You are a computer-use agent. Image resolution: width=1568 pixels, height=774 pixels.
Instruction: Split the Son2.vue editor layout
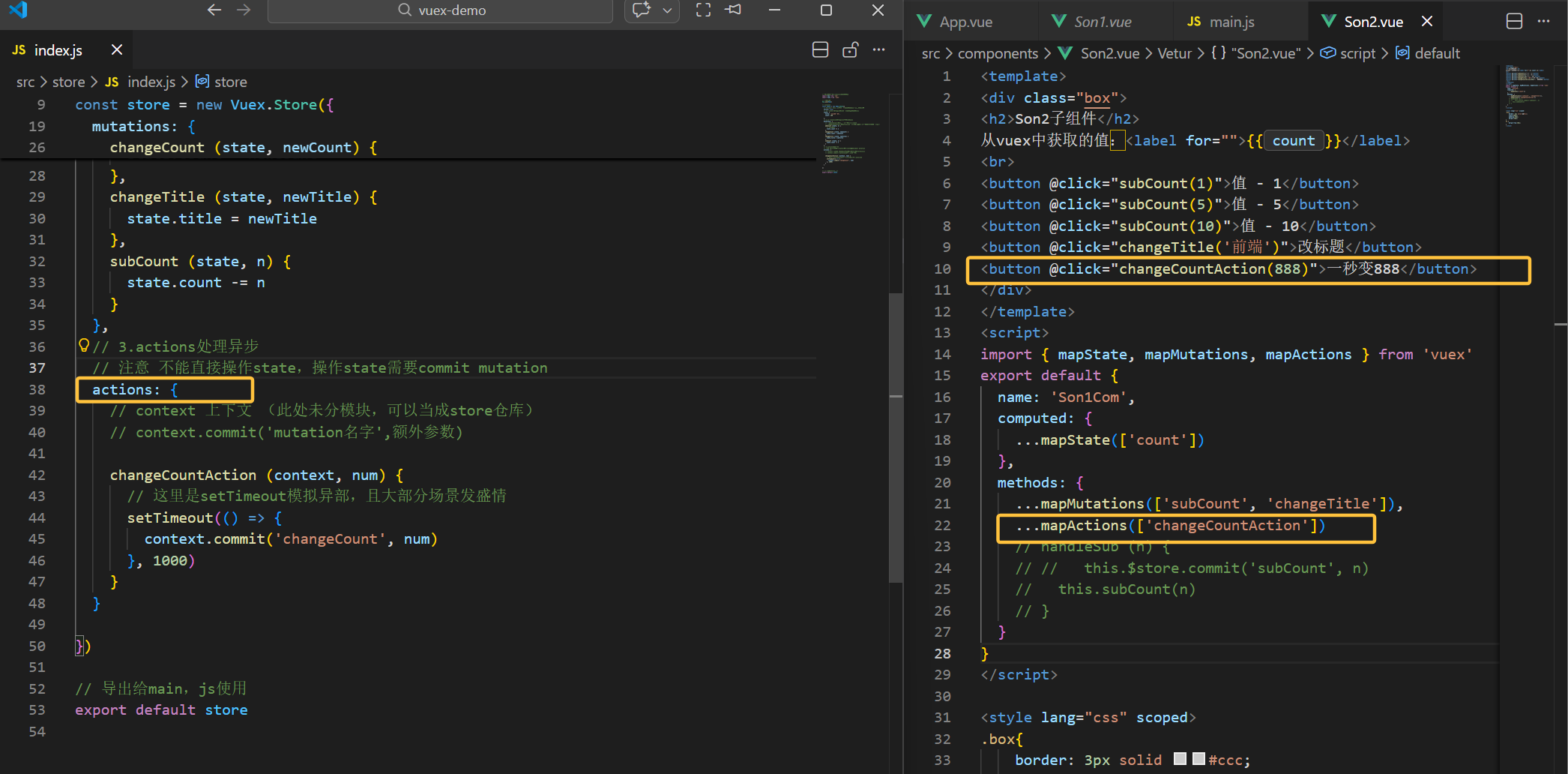click(1514, 21)
